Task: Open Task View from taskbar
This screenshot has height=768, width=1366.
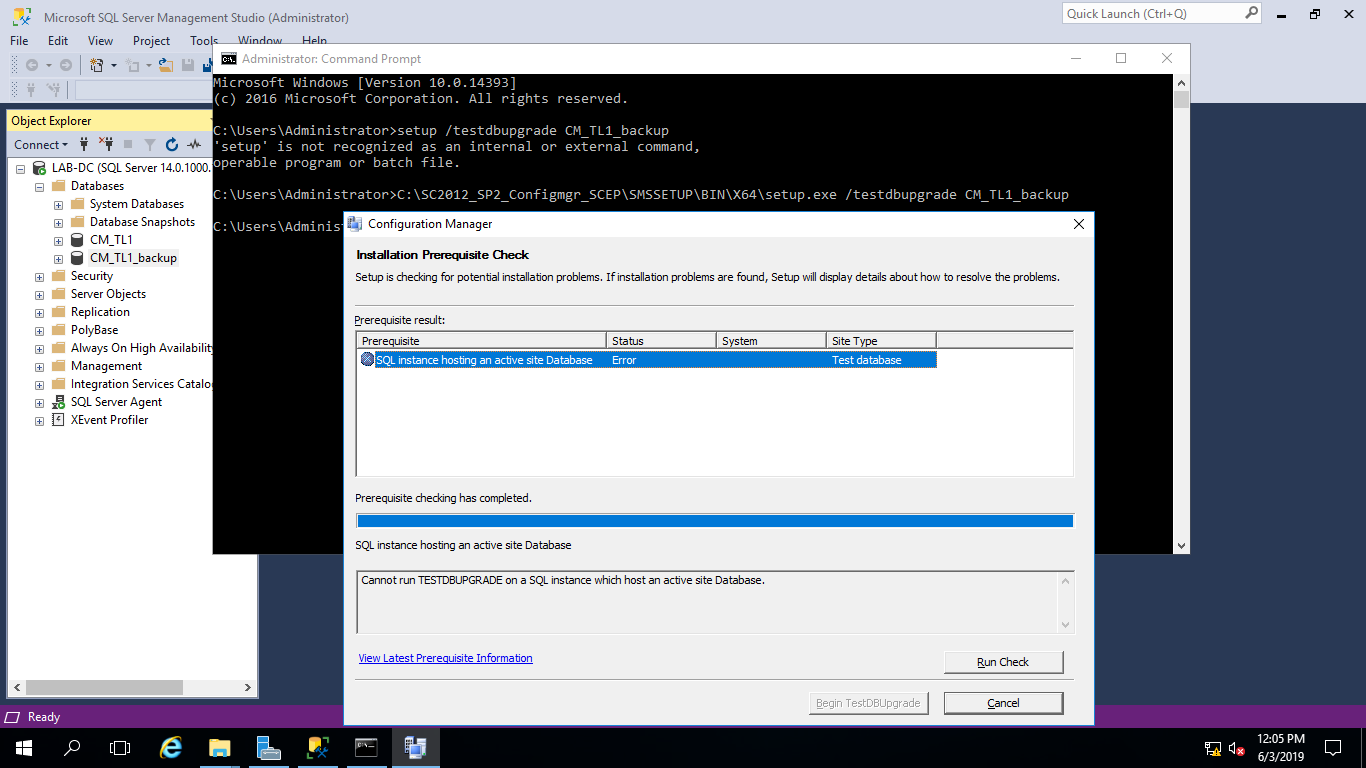Action: click(120, 747)
